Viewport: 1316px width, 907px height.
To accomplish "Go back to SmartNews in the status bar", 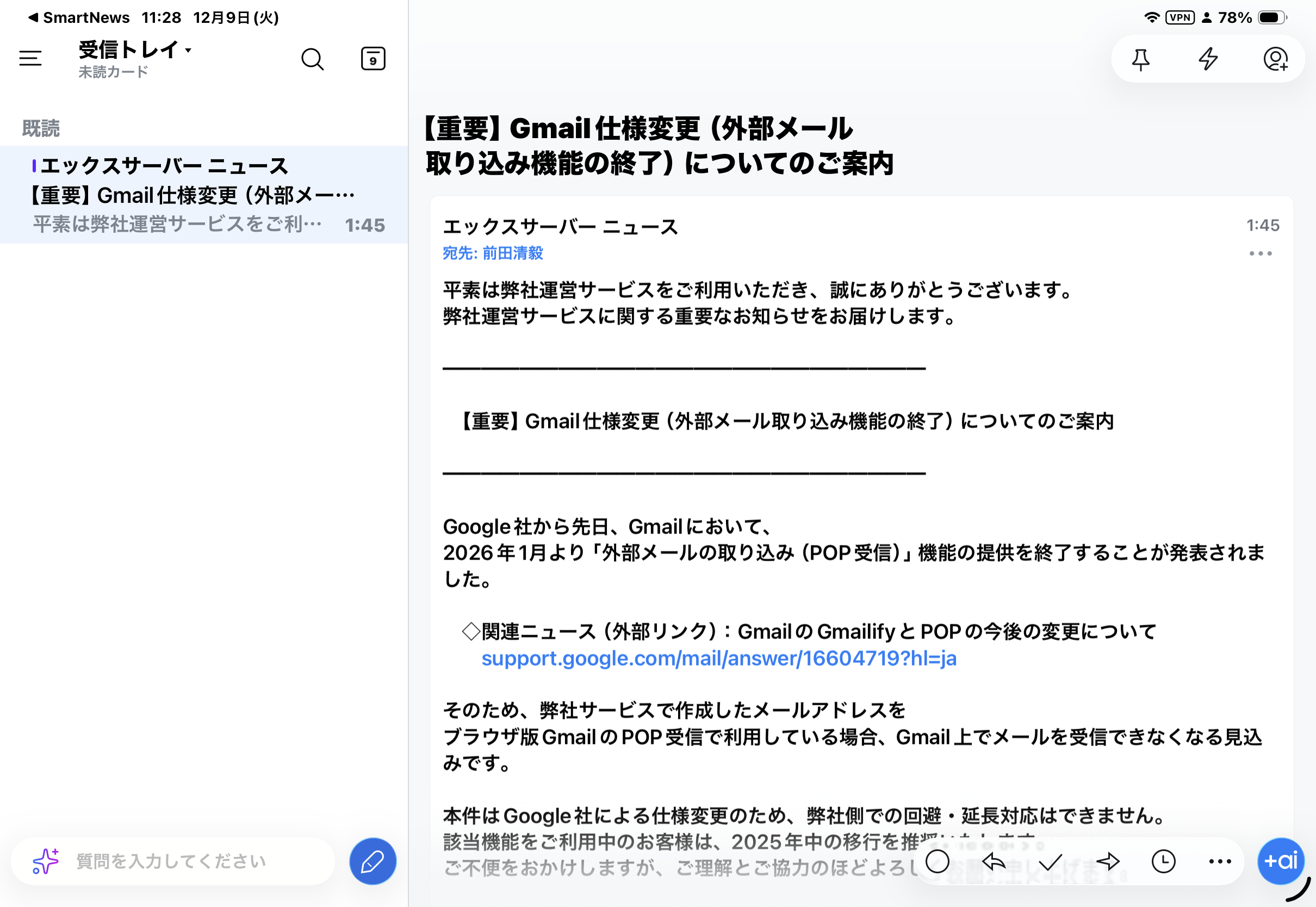I will tap(78, 17).
